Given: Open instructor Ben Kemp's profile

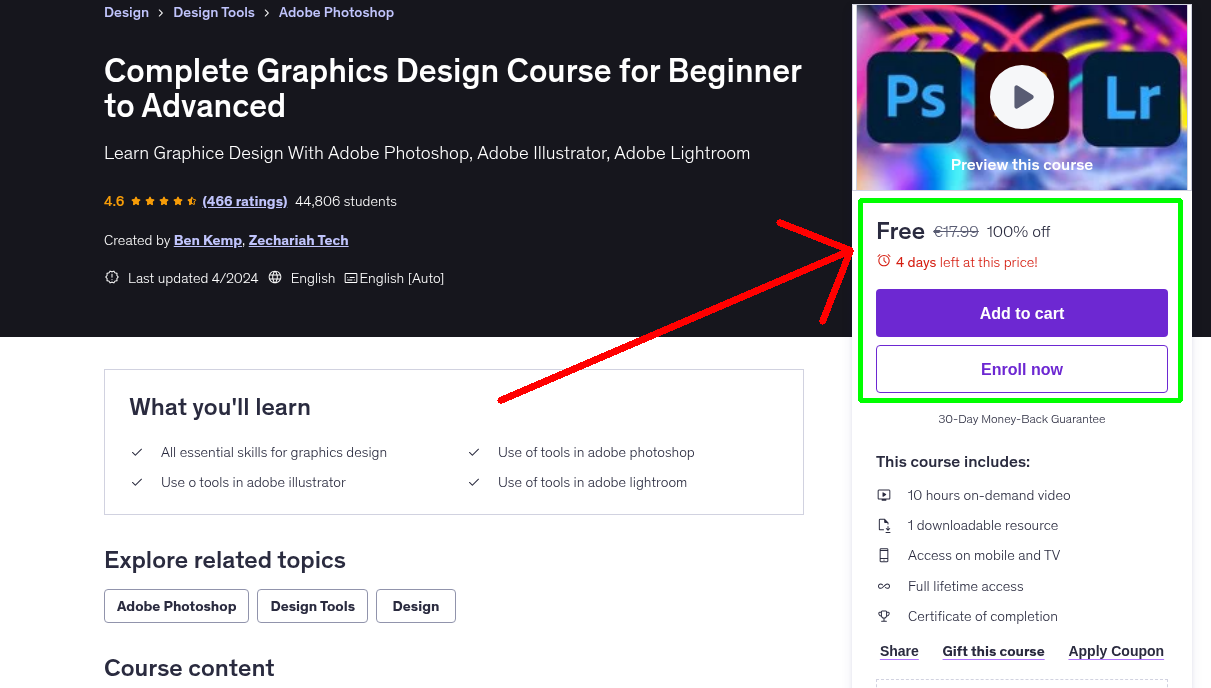Looking at the screenshot, I should 207,240.
